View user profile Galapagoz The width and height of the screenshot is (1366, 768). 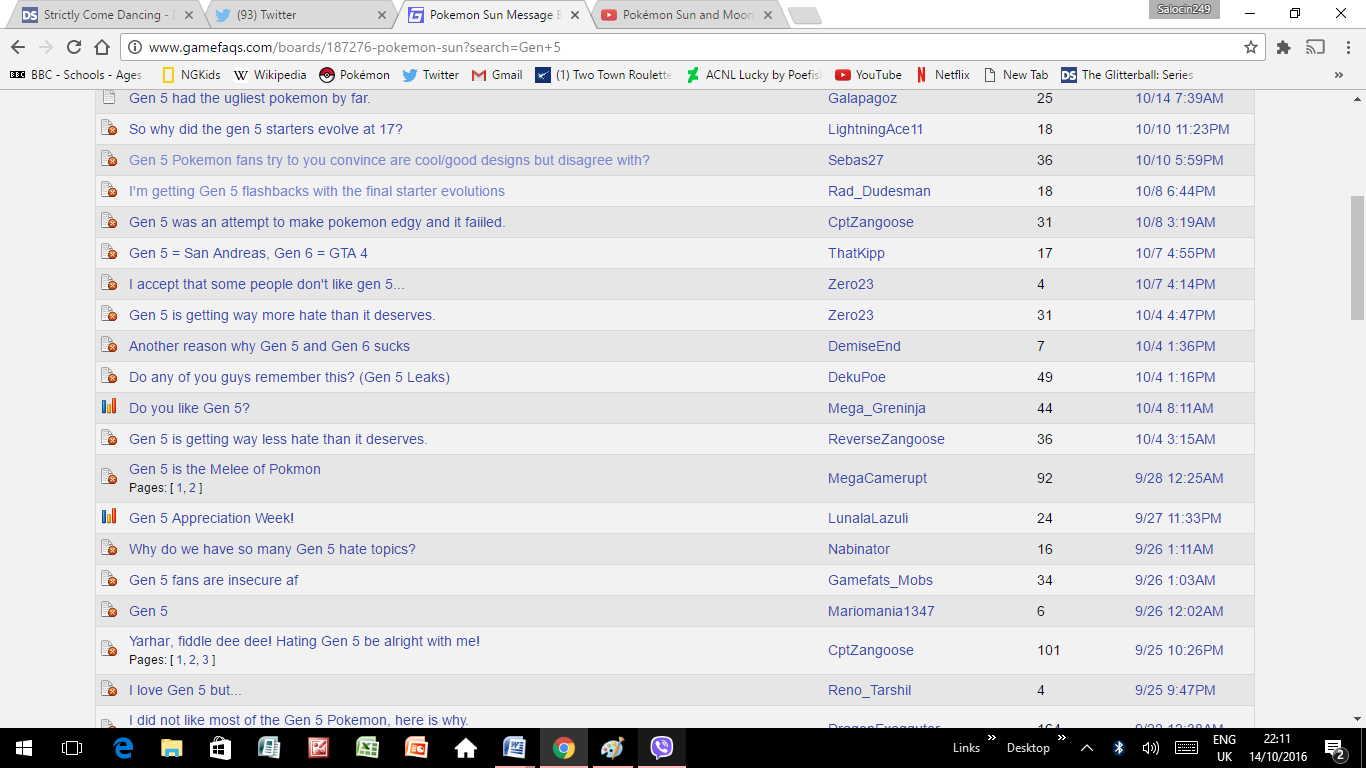(x=863, y=98)
